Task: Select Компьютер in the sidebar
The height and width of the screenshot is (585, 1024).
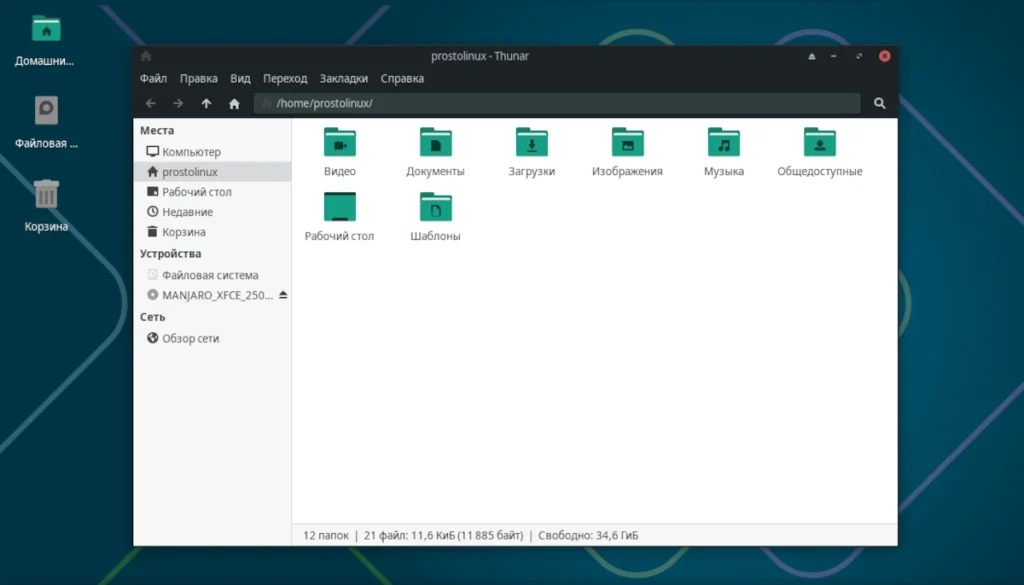Action: (x=212, y=151)
